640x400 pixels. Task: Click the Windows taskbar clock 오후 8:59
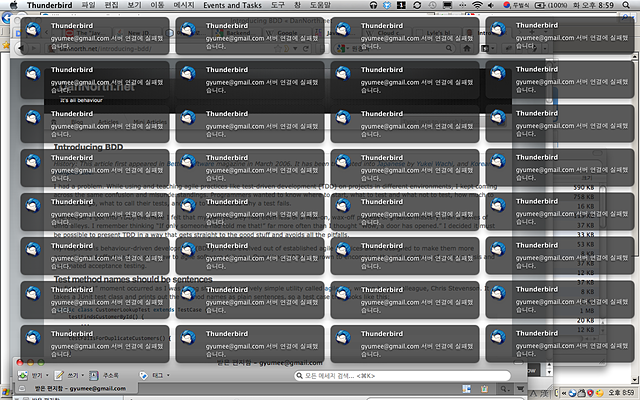621,393
